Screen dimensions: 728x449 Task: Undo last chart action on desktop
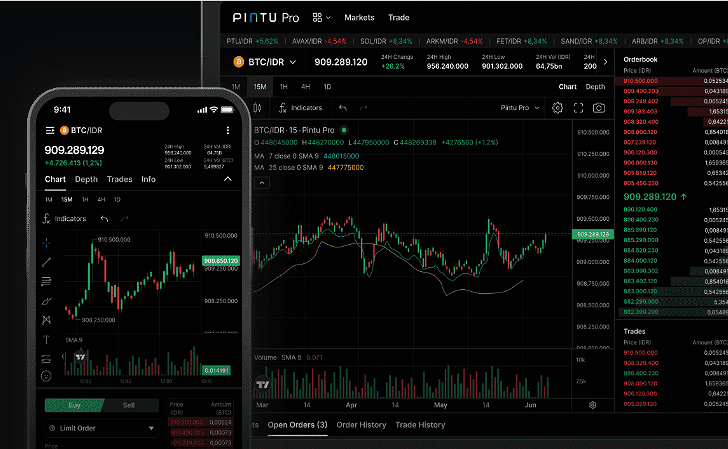[x=343, y=108]
